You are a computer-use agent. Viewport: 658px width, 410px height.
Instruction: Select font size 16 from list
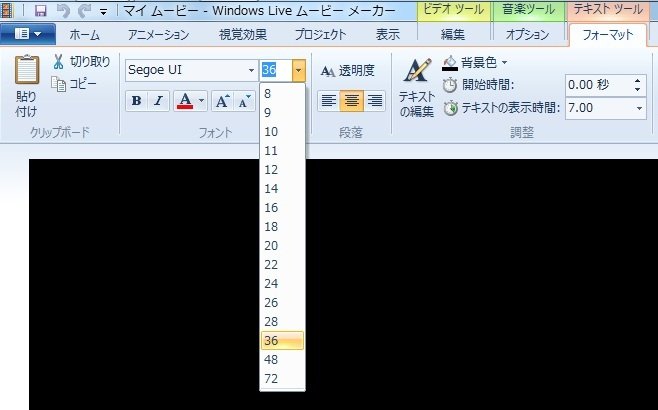click(x=282, y=208)
